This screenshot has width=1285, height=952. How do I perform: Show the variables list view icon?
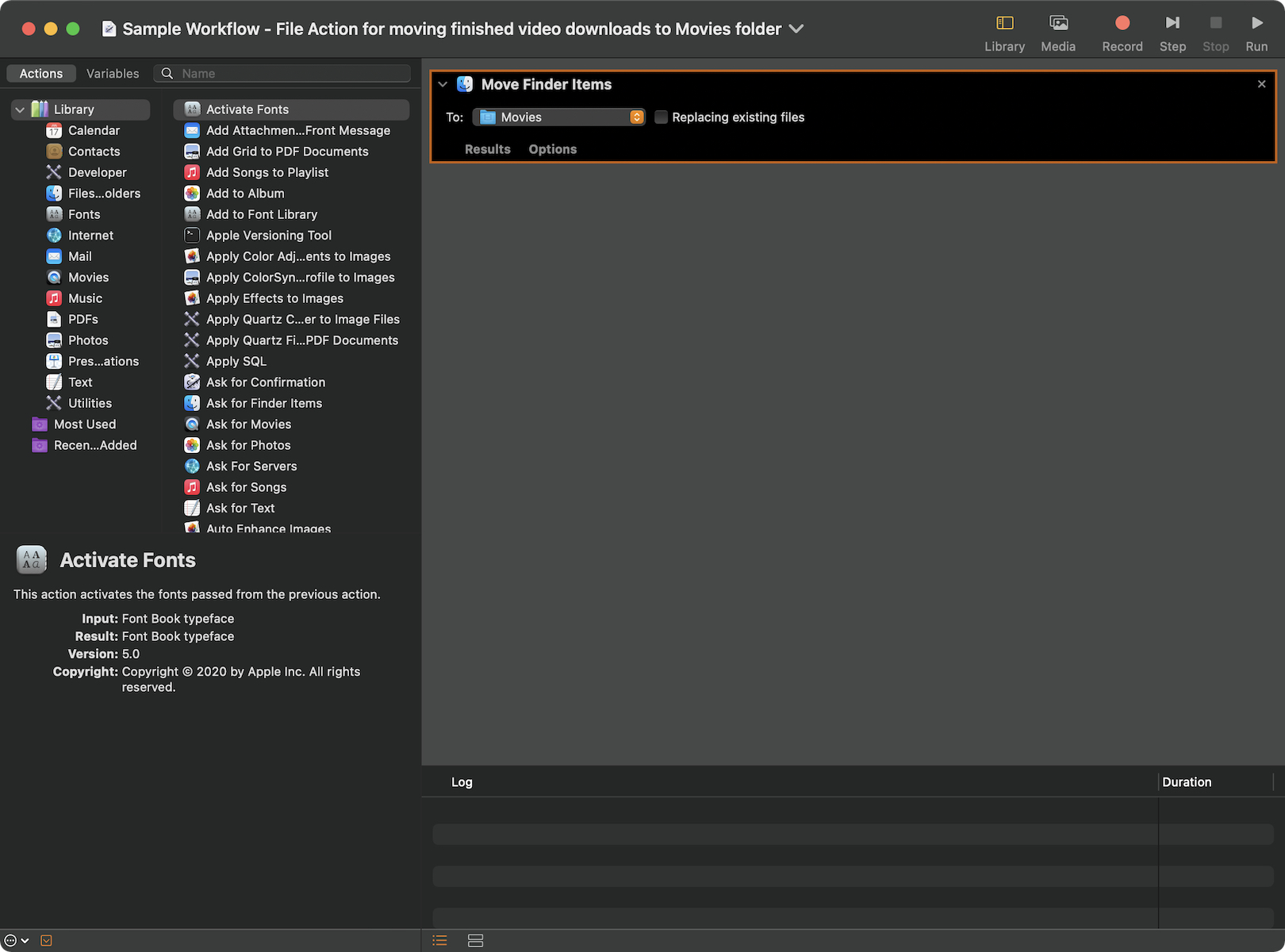pyautogui.click(x=475, y=941)
